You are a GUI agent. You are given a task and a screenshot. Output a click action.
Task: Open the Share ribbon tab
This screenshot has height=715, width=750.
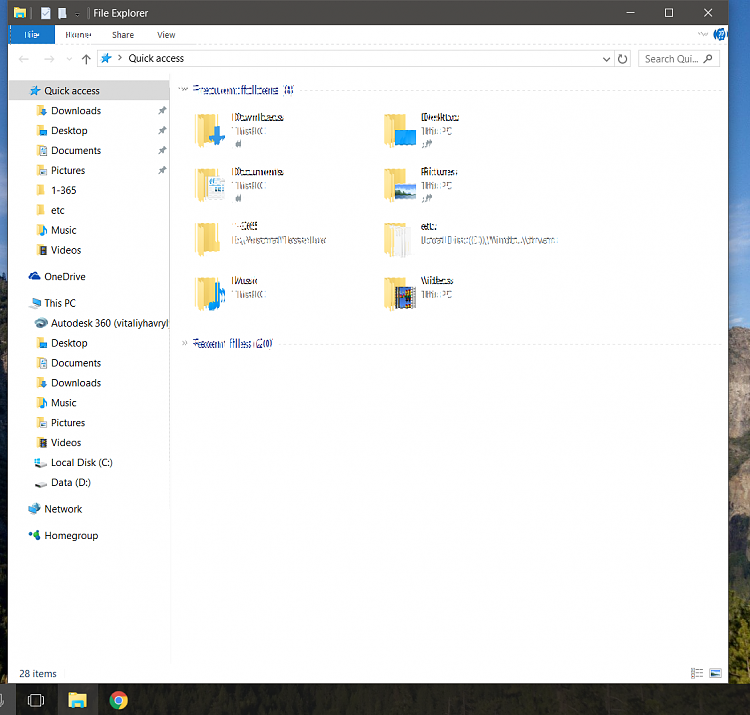pyautogui.click(x=123, y=34)
